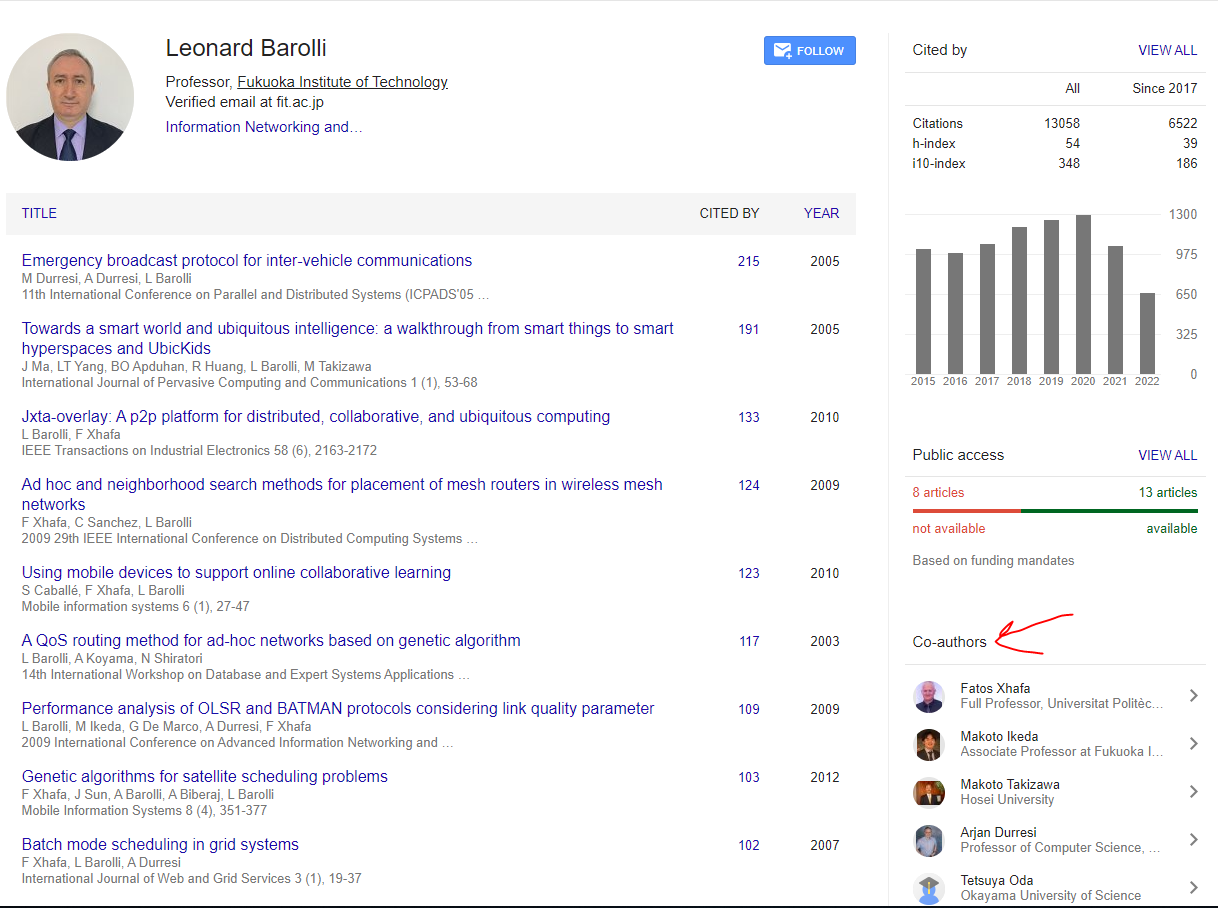
Task: Sort articles by the CITED BY column
Action: pyautogui.click(x=729, y=213)
